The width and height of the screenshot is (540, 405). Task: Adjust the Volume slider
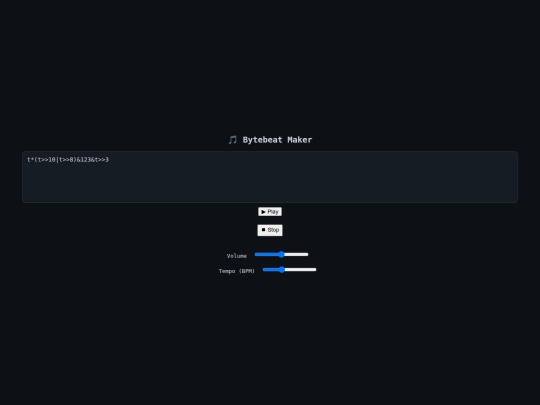281,255
